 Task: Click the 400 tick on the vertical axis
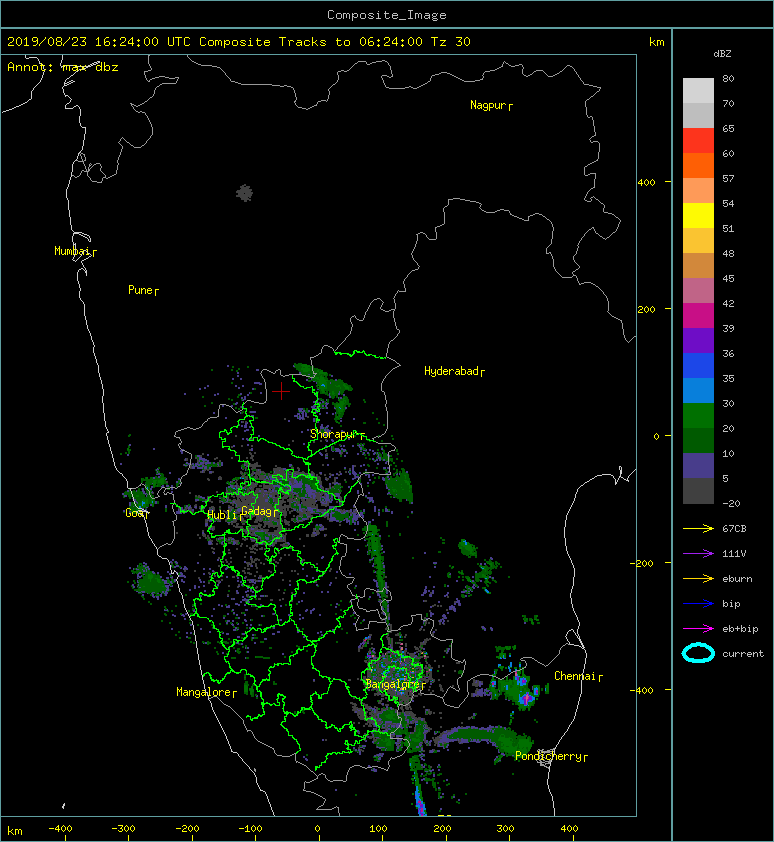tap(646, 183)
